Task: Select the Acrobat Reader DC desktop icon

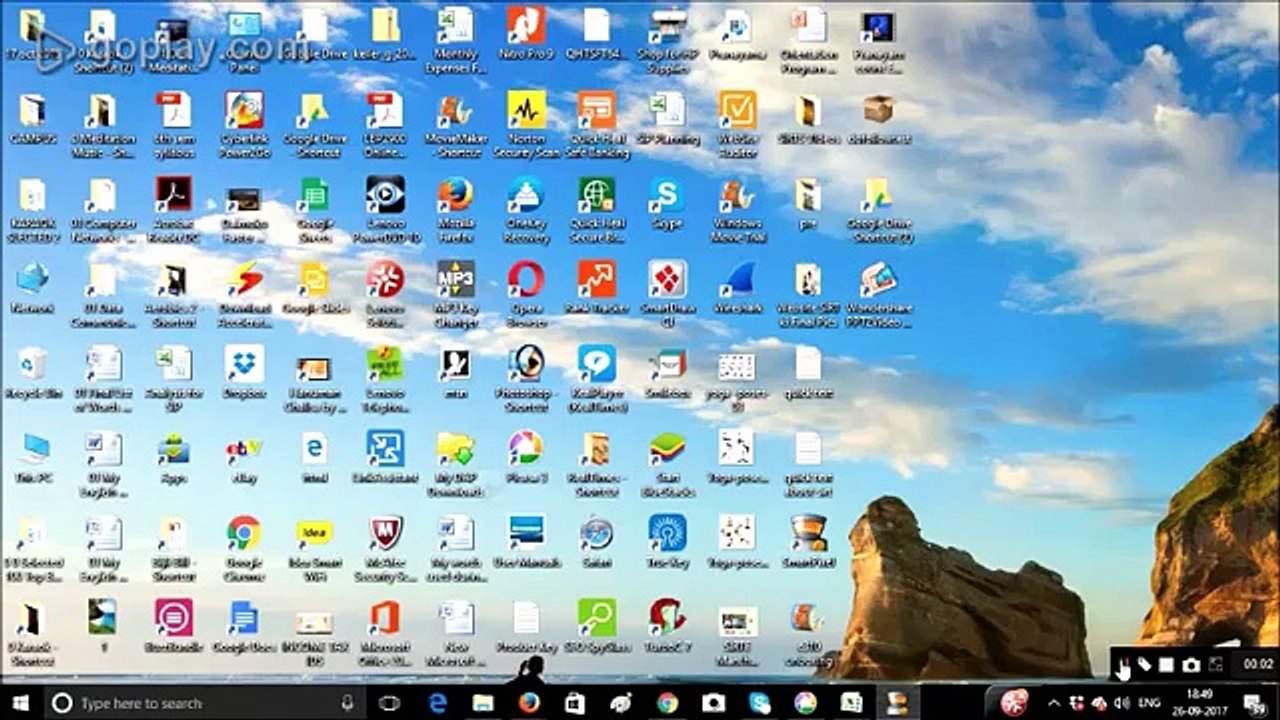Action: (x=173, y=210)
